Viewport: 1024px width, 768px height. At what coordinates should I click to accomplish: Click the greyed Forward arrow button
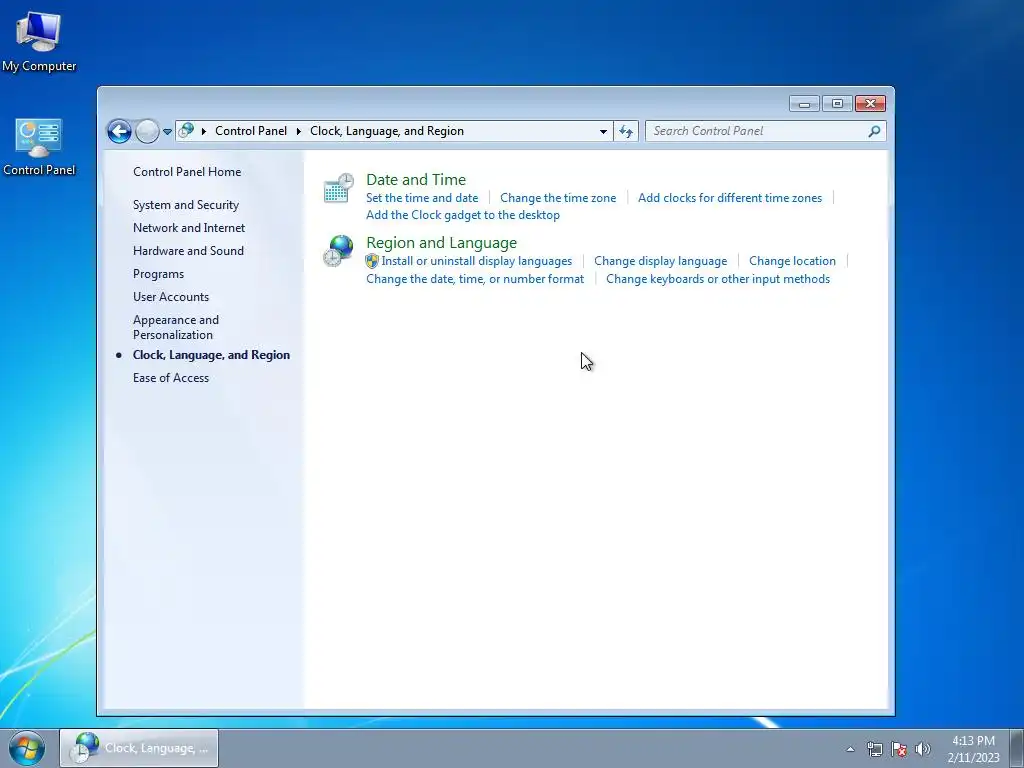coord(147,131)
